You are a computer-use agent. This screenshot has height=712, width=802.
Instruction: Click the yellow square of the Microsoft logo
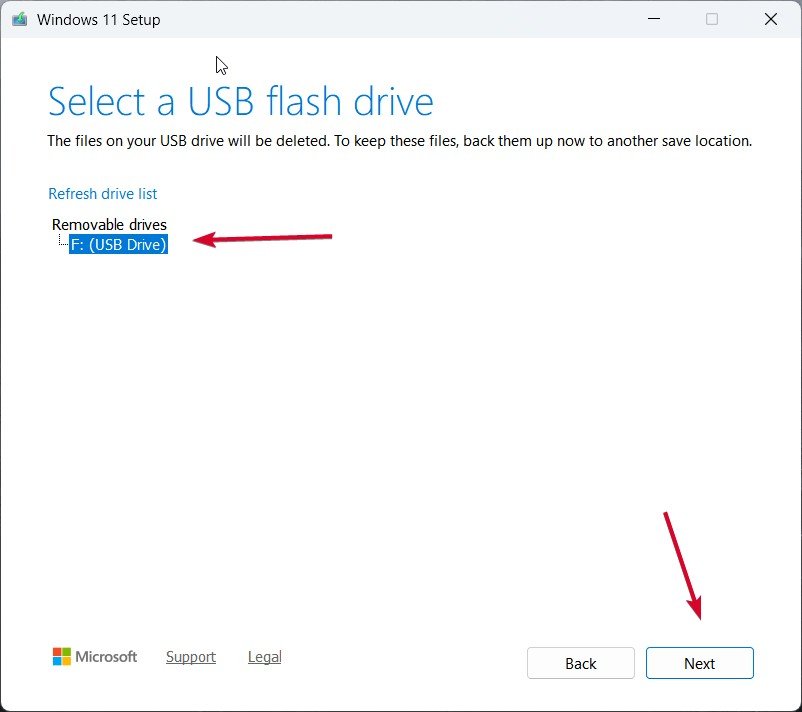pos(66,661)
